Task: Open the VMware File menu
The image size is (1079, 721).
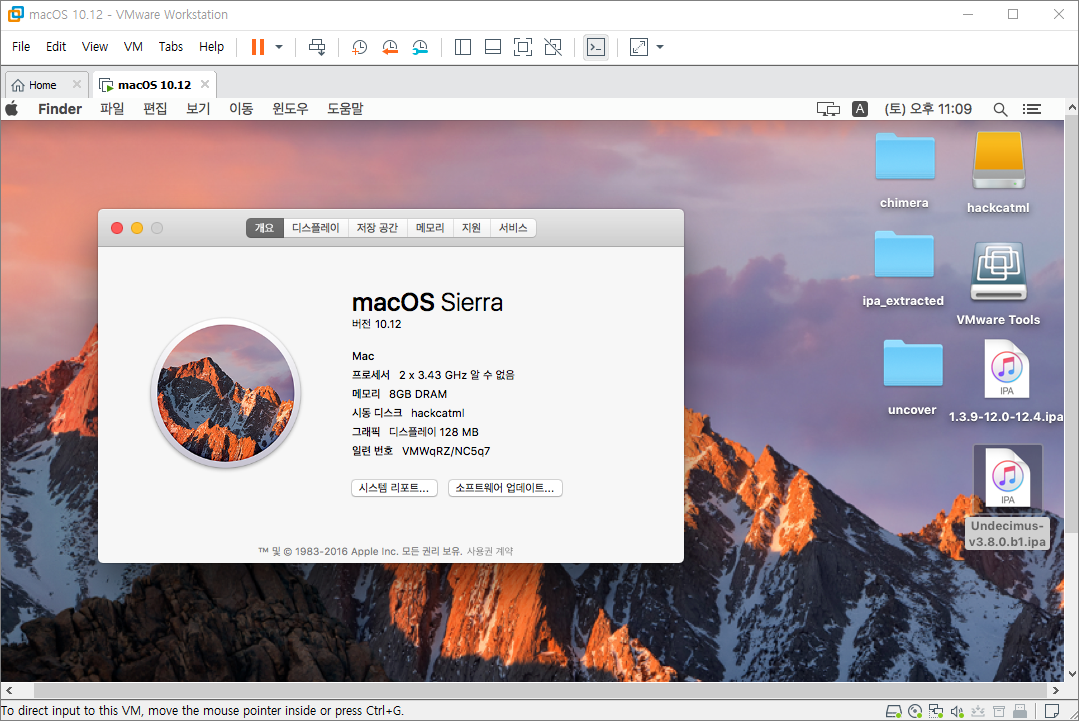Action: click(x=21, y=46)
